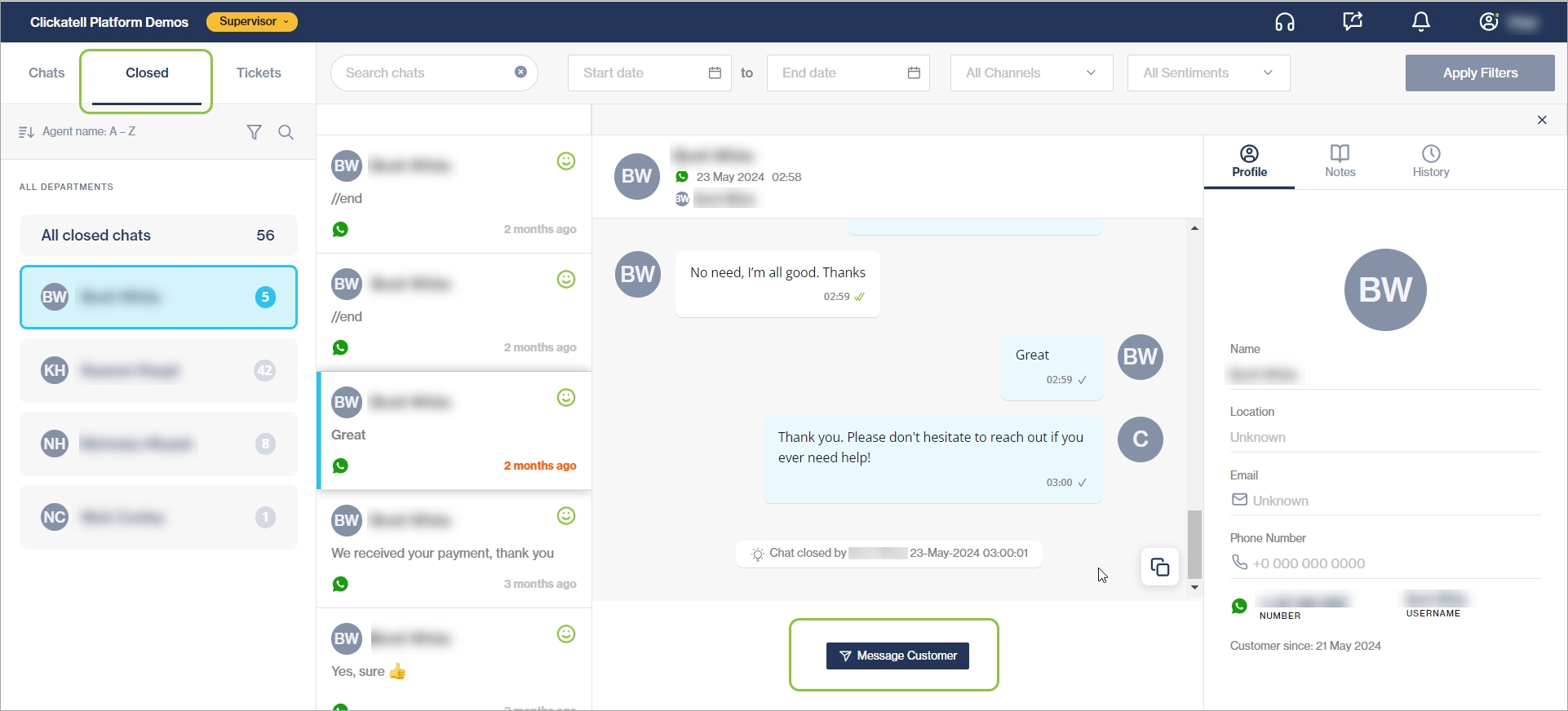Click the magnifier search icon beside filter
Screen dimensions: 1568x711
[286, 132]
